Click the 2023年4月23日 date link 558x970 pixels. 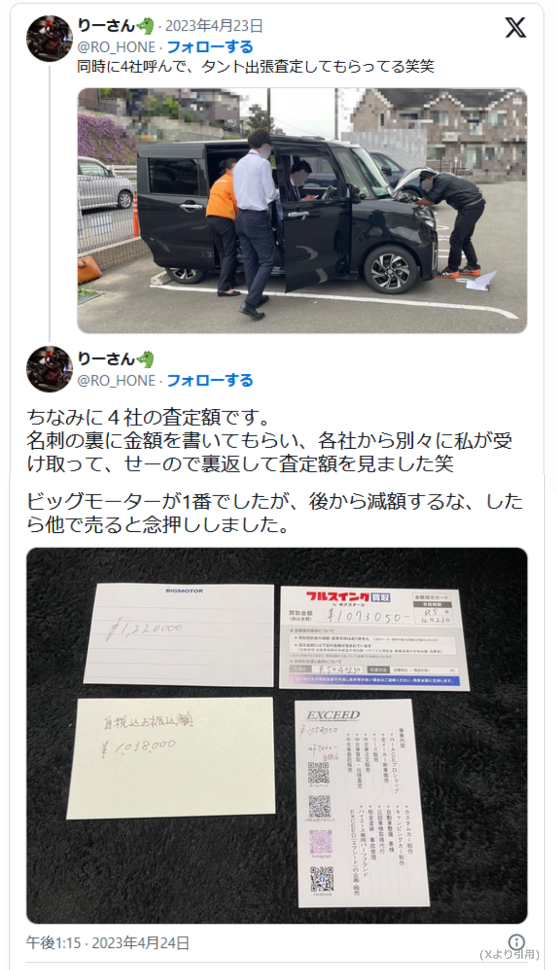[x=214, y=26]
